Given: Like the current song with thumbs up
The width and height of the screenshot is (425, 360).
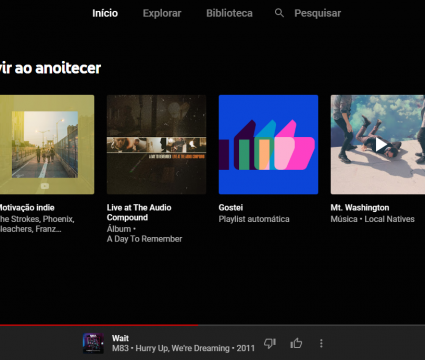Looking at the screenshot, I should coord(296,343).
